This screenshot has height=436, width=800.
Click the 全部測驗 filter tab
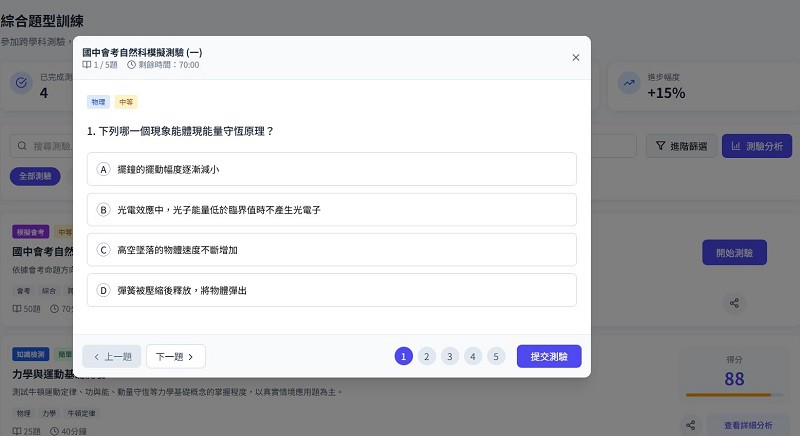(36, 176)
